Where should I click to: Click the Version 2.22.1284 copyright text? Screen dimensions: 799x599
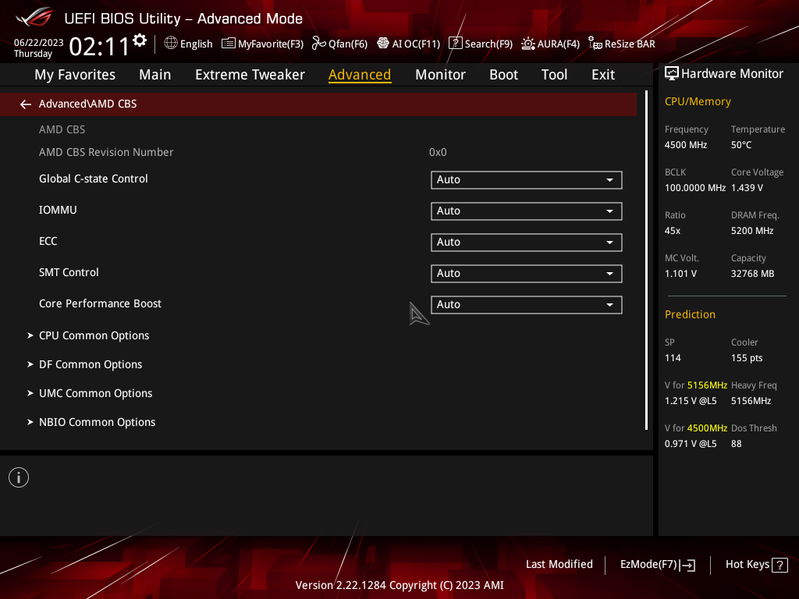(x=400, y=585)
